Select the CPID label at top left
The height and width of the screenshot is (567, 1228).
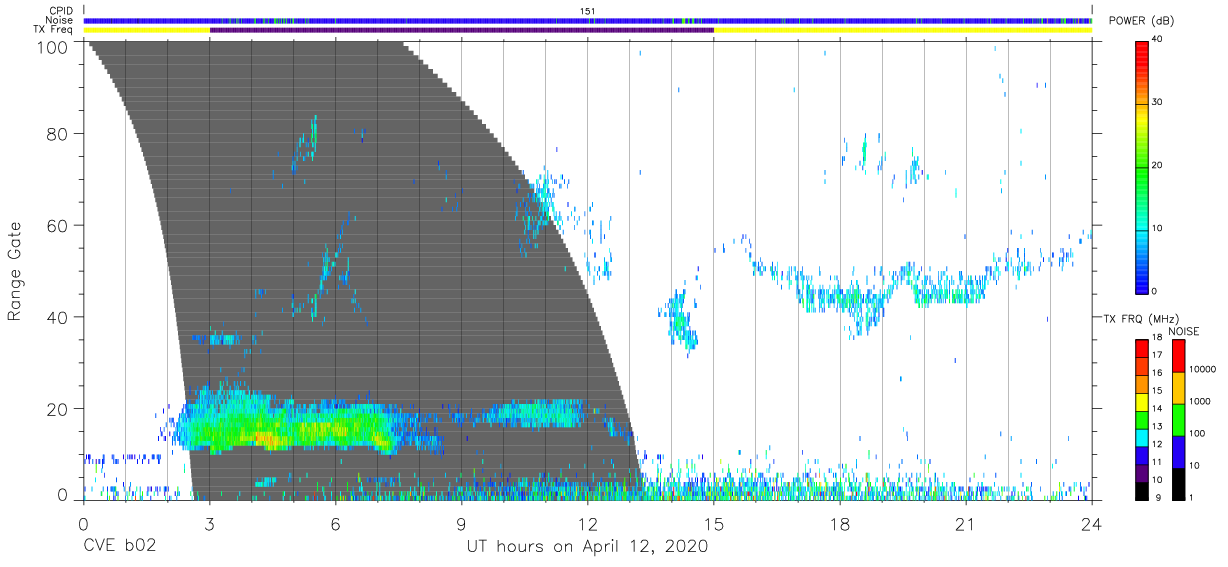(x=62, y=11)
